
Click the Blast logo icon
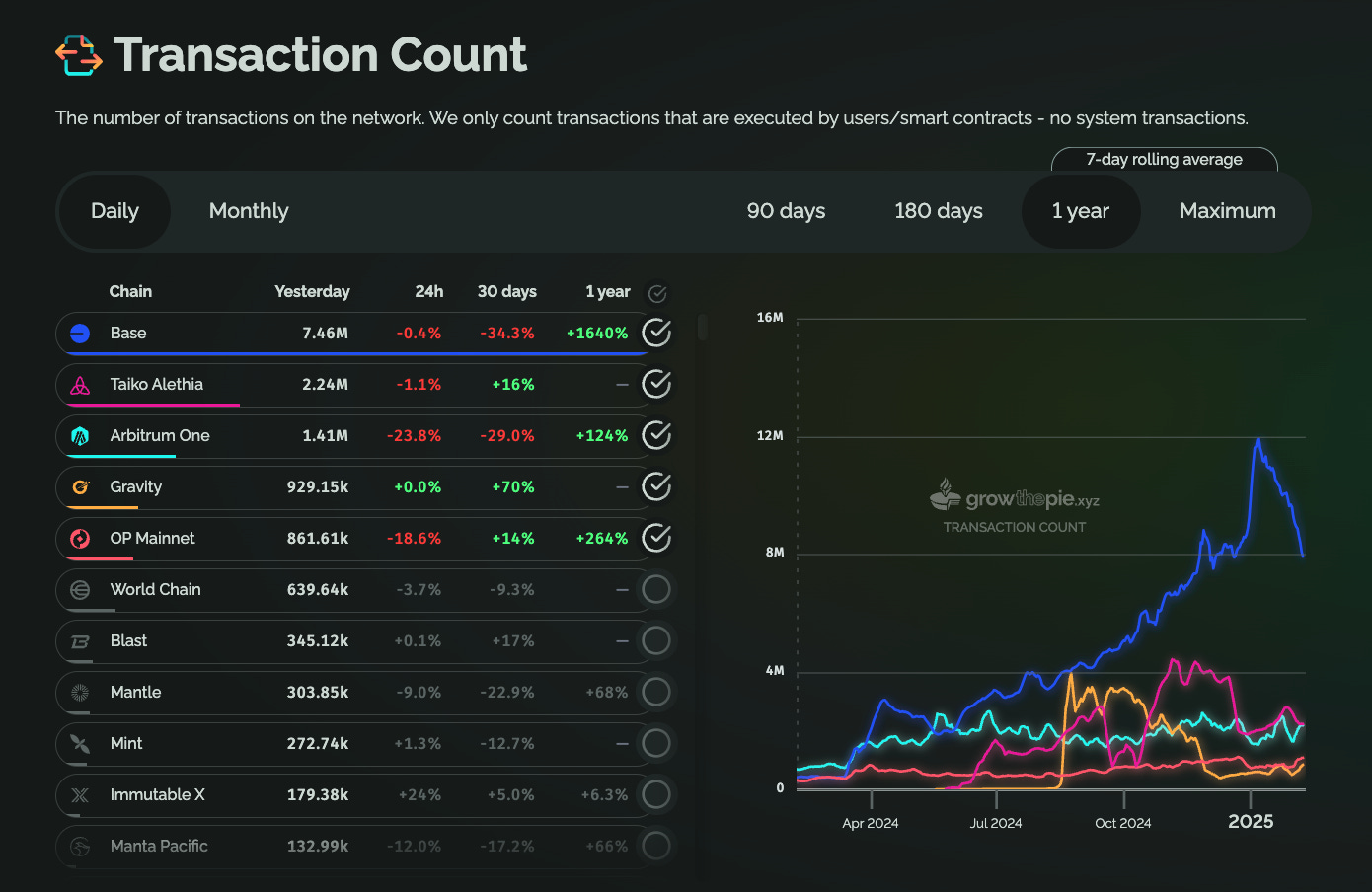80,641
